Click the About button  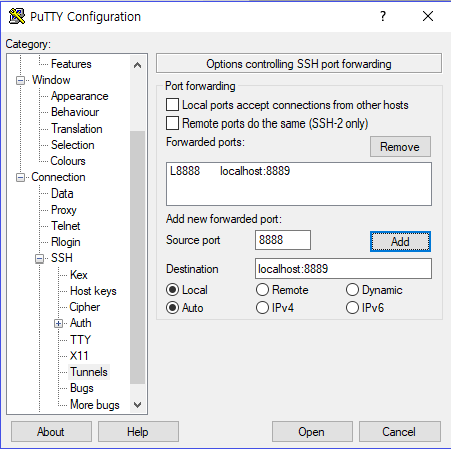(51, 432)
